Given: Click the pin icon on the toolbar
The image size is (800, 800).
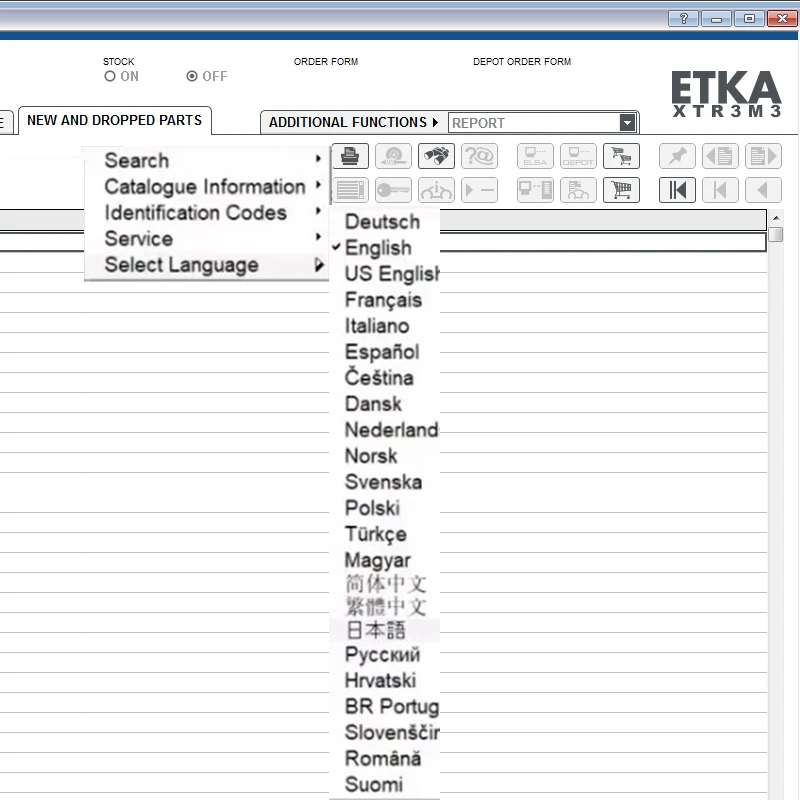Looking at the screenshot, I should (677, 156).
